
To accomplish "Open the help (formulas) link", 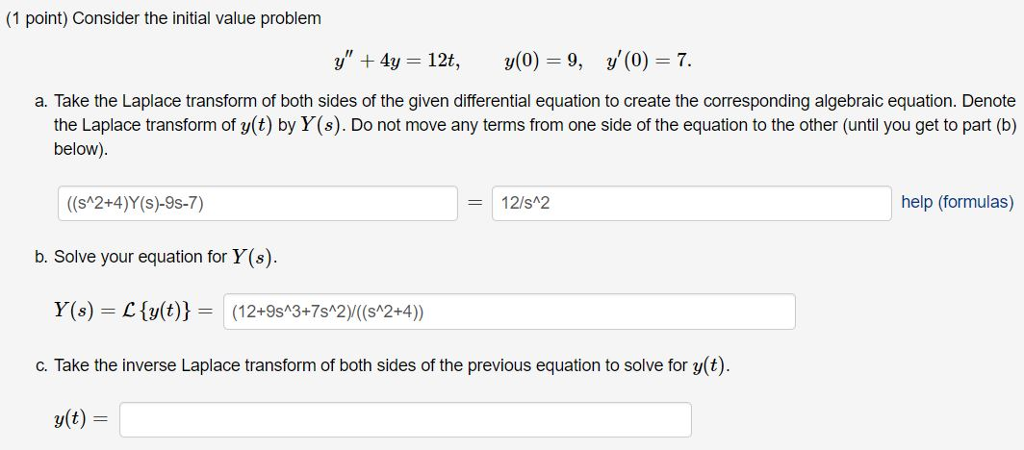I will (x=957, y=202).
